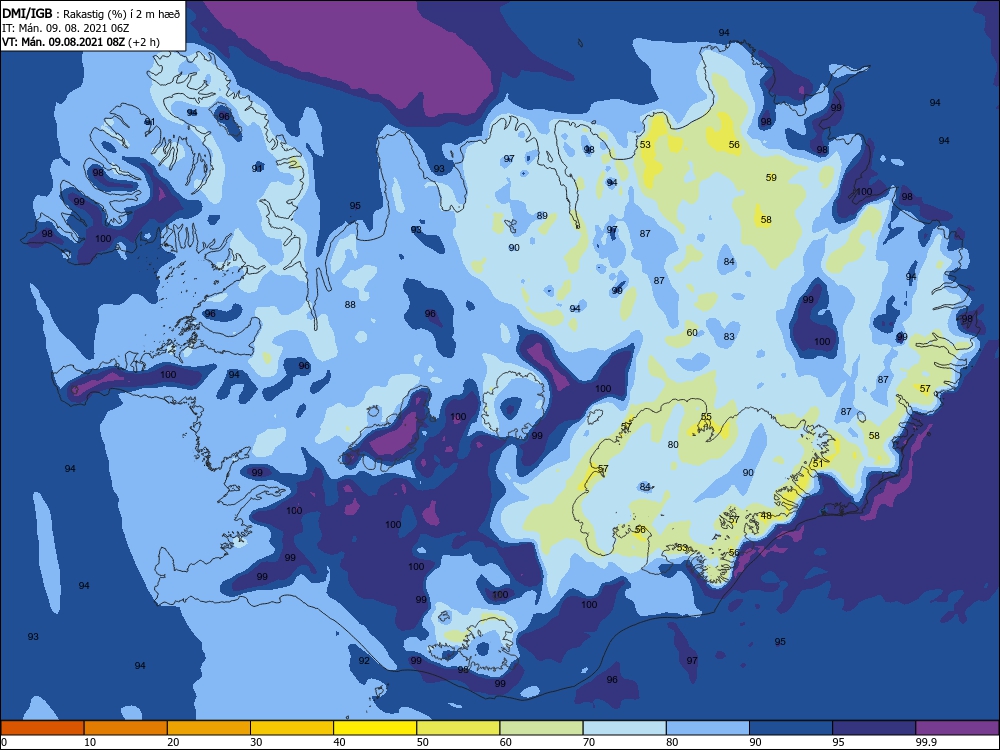The height and width of the screenshot is (750, 1000).
Task: Click the humidity value "60" on map
Action: (x=692, y=333)
